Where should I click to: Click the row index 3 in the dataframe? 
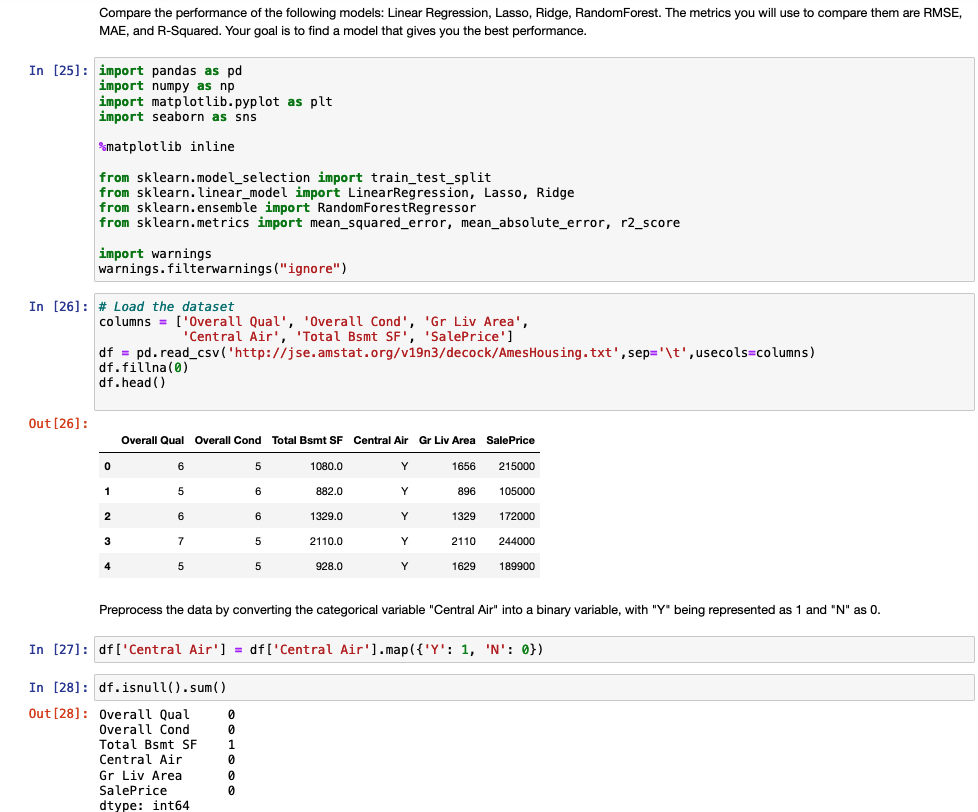(107, 541)
